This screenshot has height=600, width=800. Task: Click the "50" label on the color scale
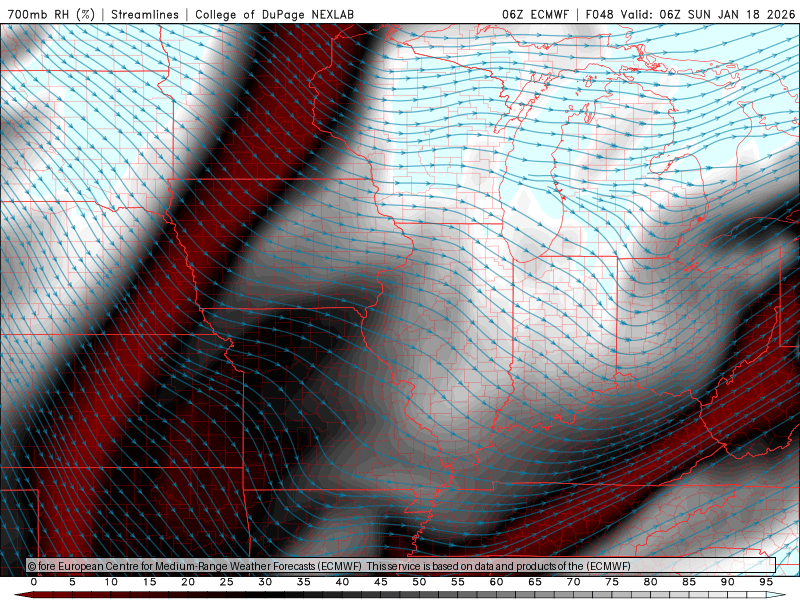pyautogui.click(x=419, y=582)
